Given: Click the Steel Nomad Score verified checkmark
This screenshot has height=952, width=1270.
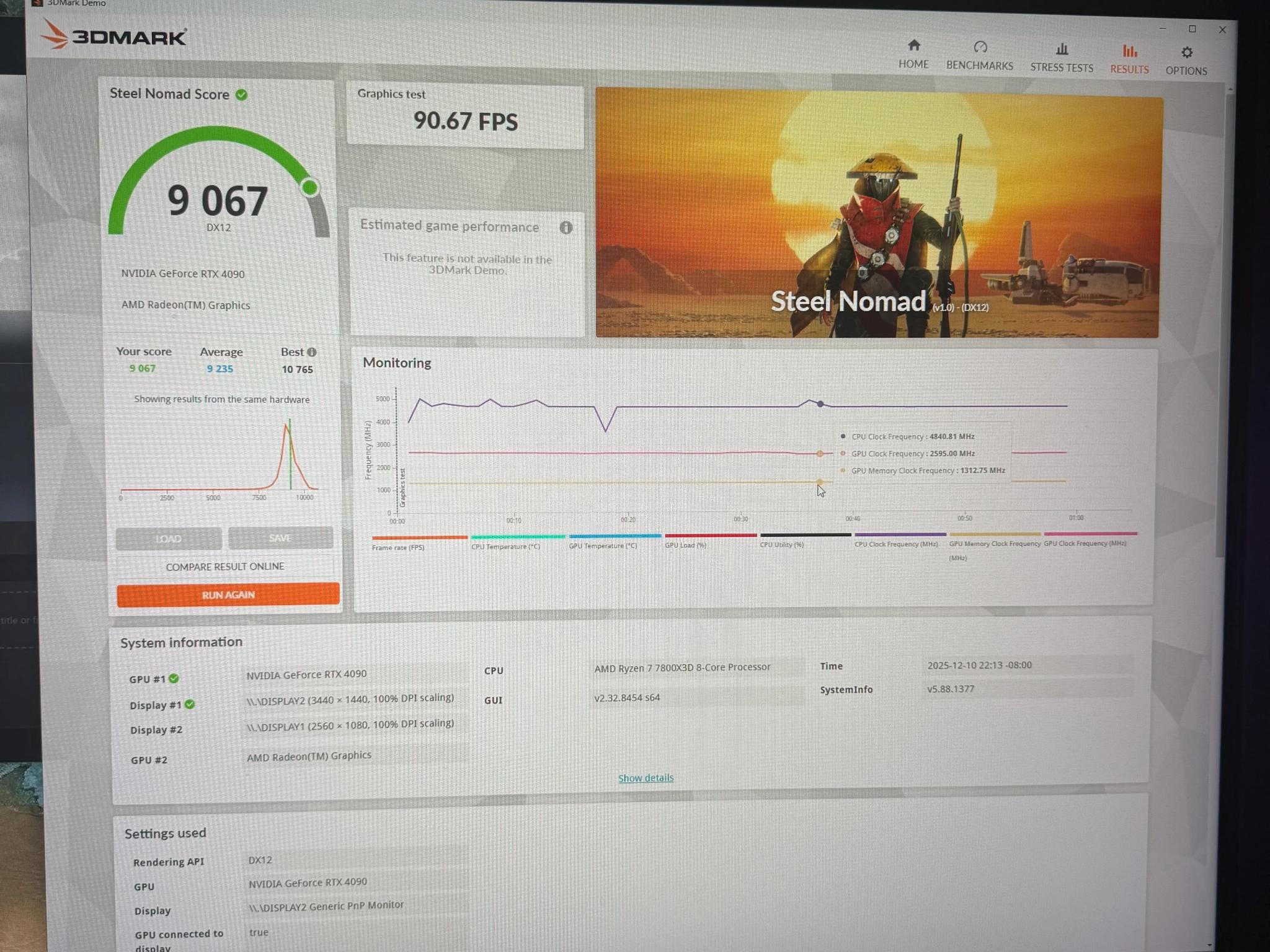Looking at the screenshot, I should 242,95.
